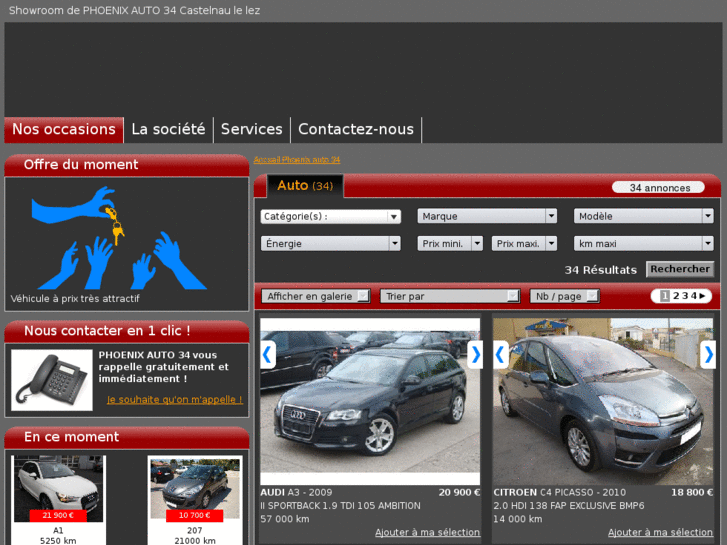The height and width of the screenshot is (545, 727).
Task: Open the Nos occasions menu tab
Action: pyautogui.click(x=64, y=129)
